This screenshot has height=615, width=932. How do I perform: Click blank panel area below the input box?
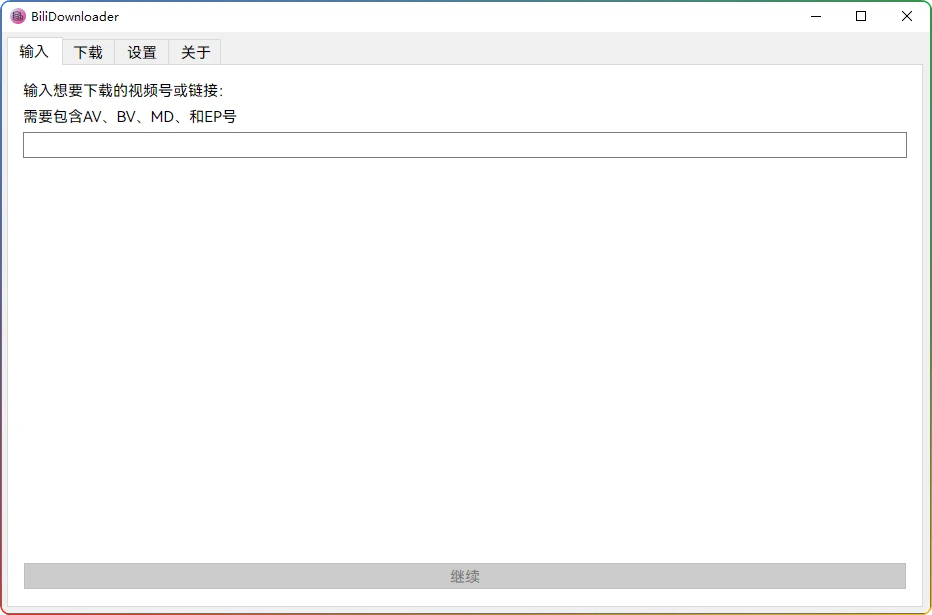click(x=464, y=350)
